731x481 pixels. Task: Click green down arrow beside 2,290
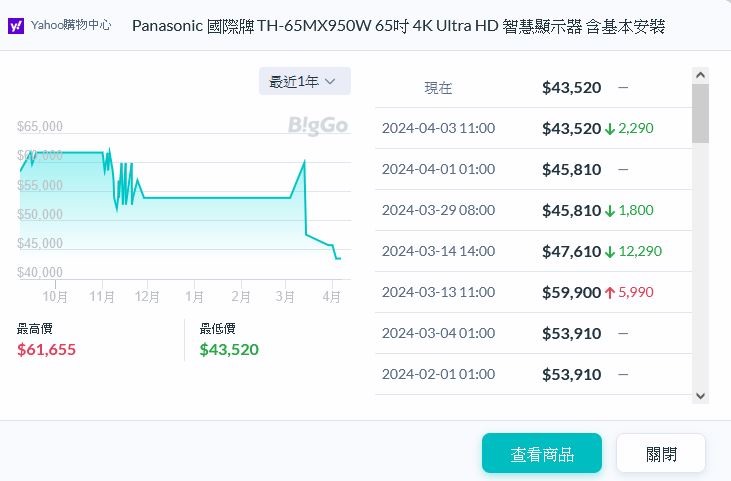610,128
